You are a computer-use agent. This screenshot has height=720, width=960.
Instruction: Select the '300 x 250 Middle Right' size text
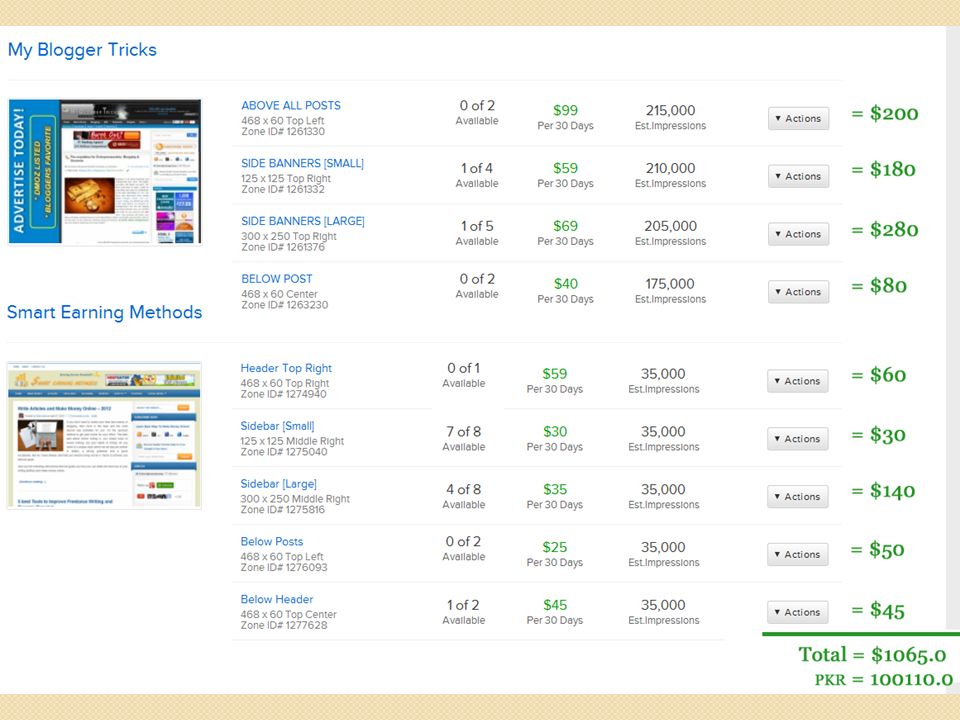295,499
